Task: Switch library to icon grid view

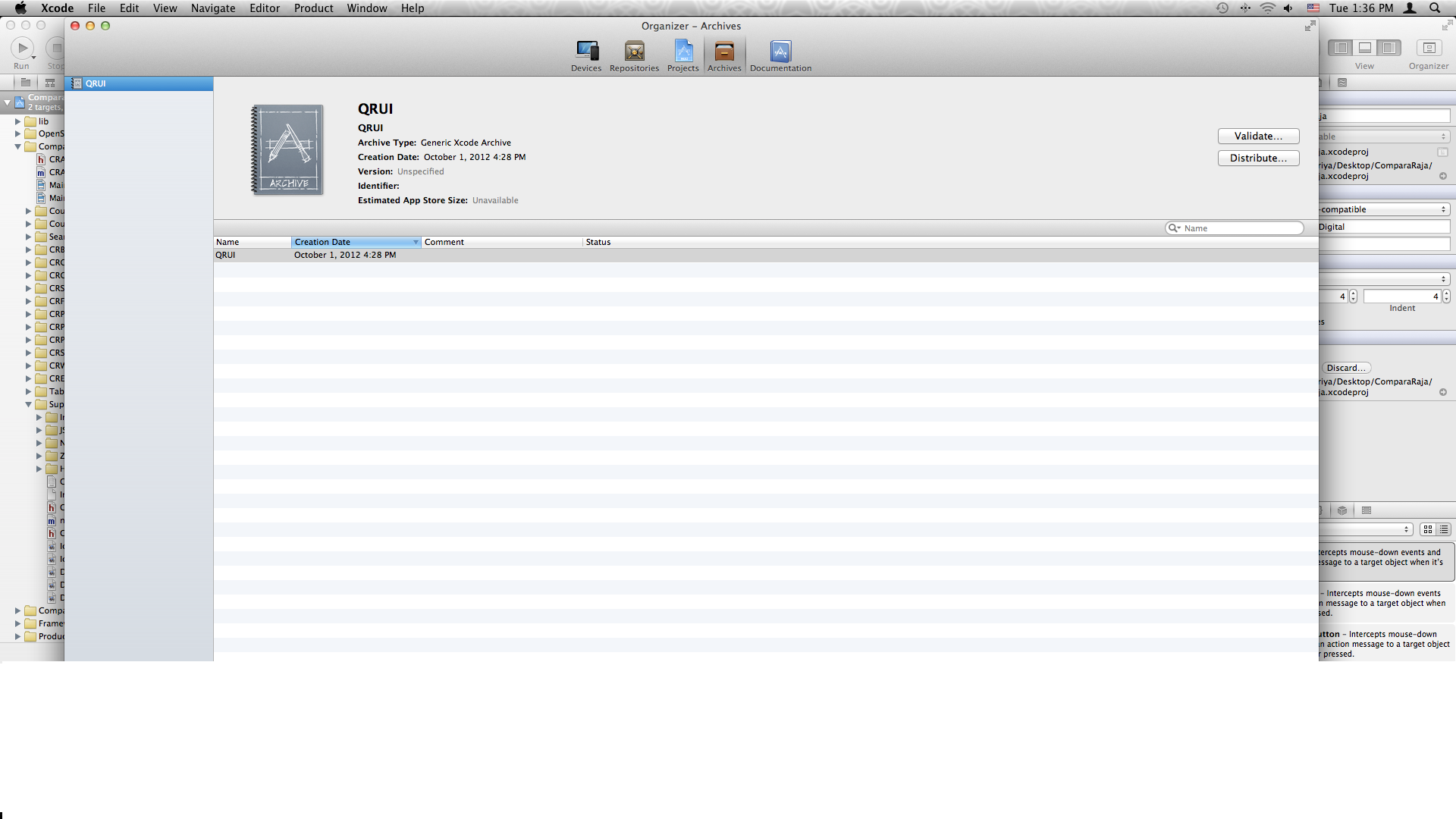Action: click(x=1428, y=529)
